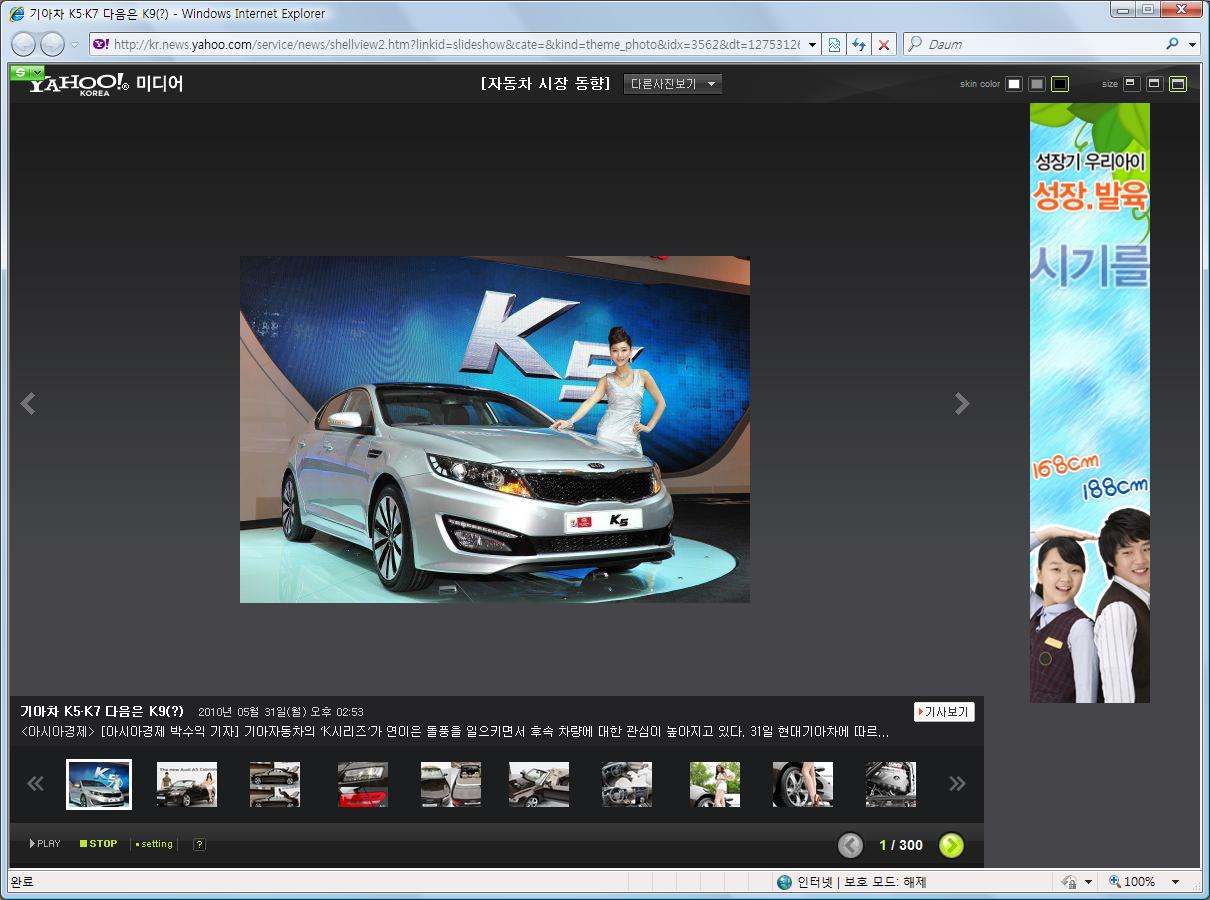The height and width of the screenshot is (900, 1210).
Task: Select the brown convertible thumbnail
Action: pyautogui.click(x=539, y=784)
